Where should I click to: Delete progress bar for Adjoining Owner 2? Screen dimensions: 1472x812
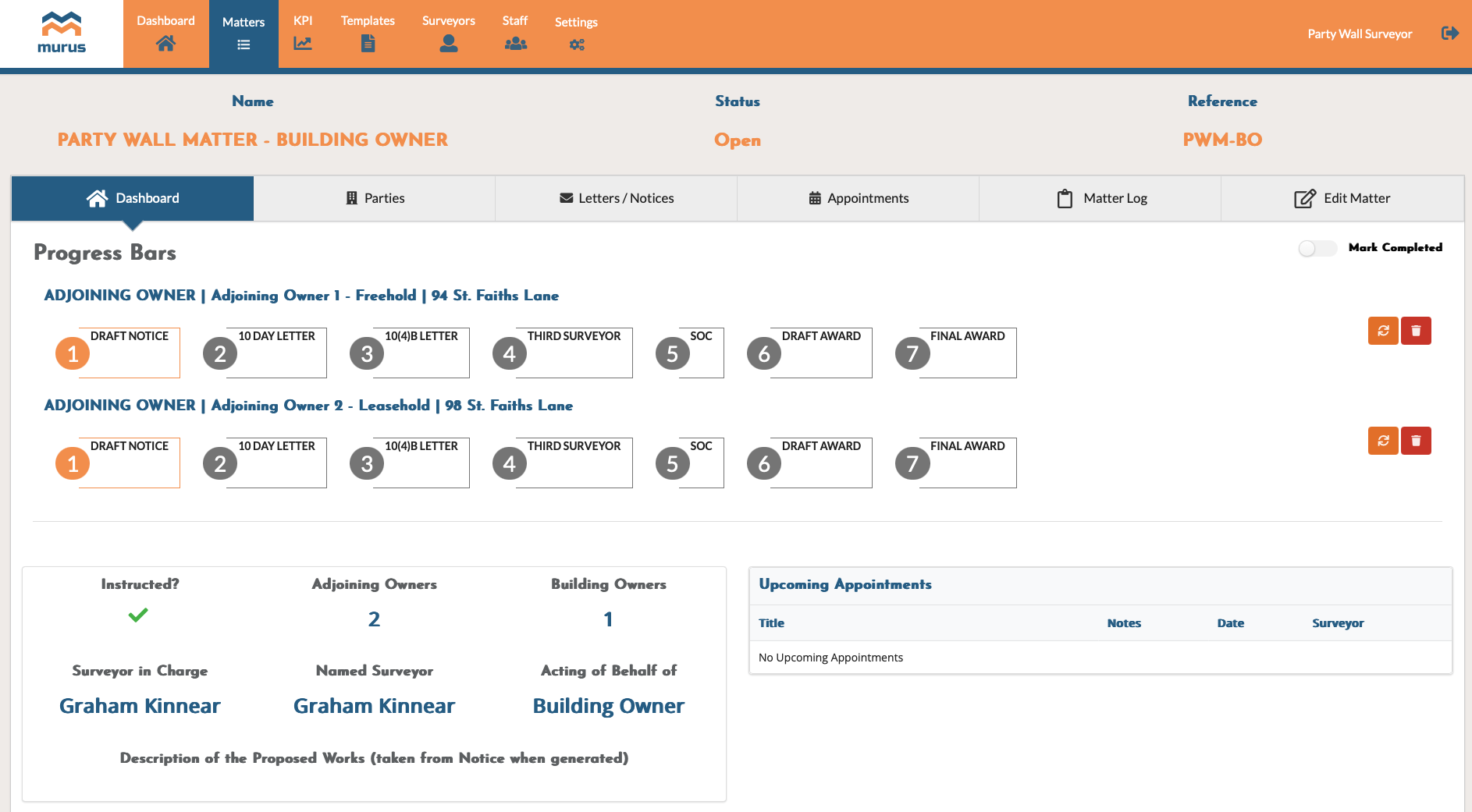coord(1416,441)
